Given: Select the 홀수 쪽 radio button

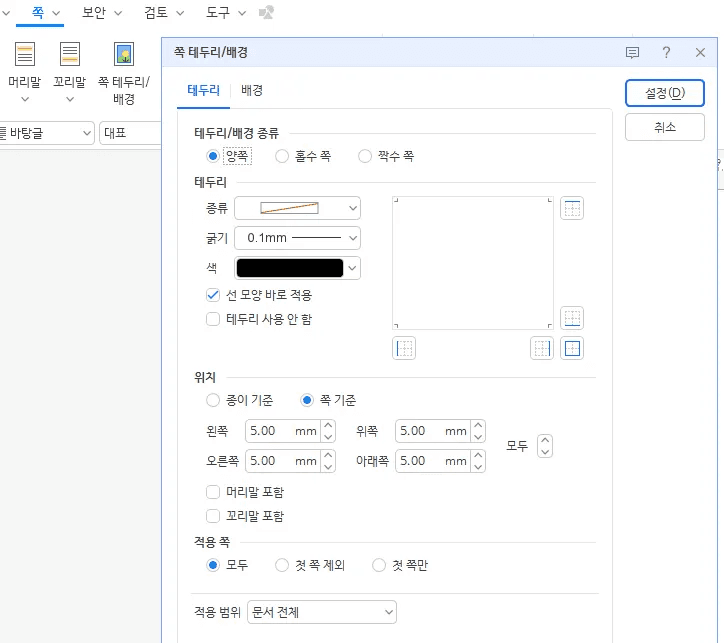Looking at the screenshot, I should tap(282, 156).
